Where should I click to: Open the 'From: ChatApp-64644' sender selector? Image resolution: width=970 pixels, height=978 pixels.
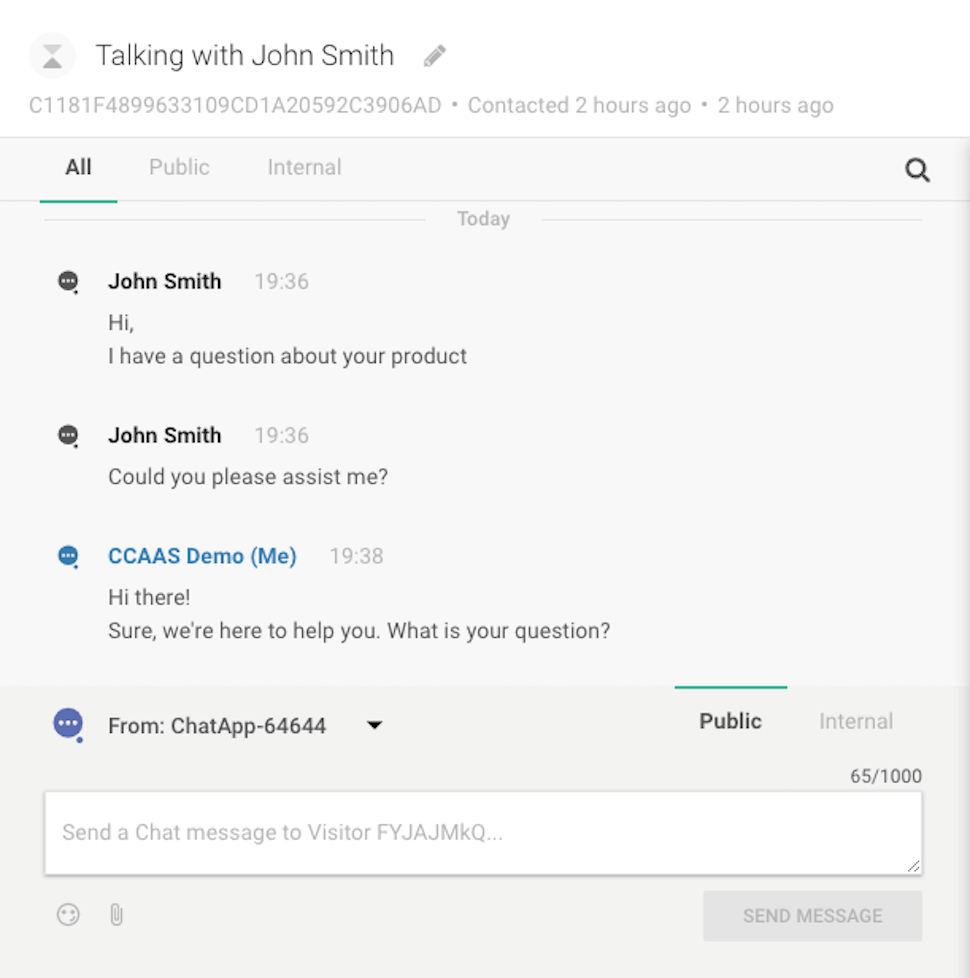click(x=217, y=725)
